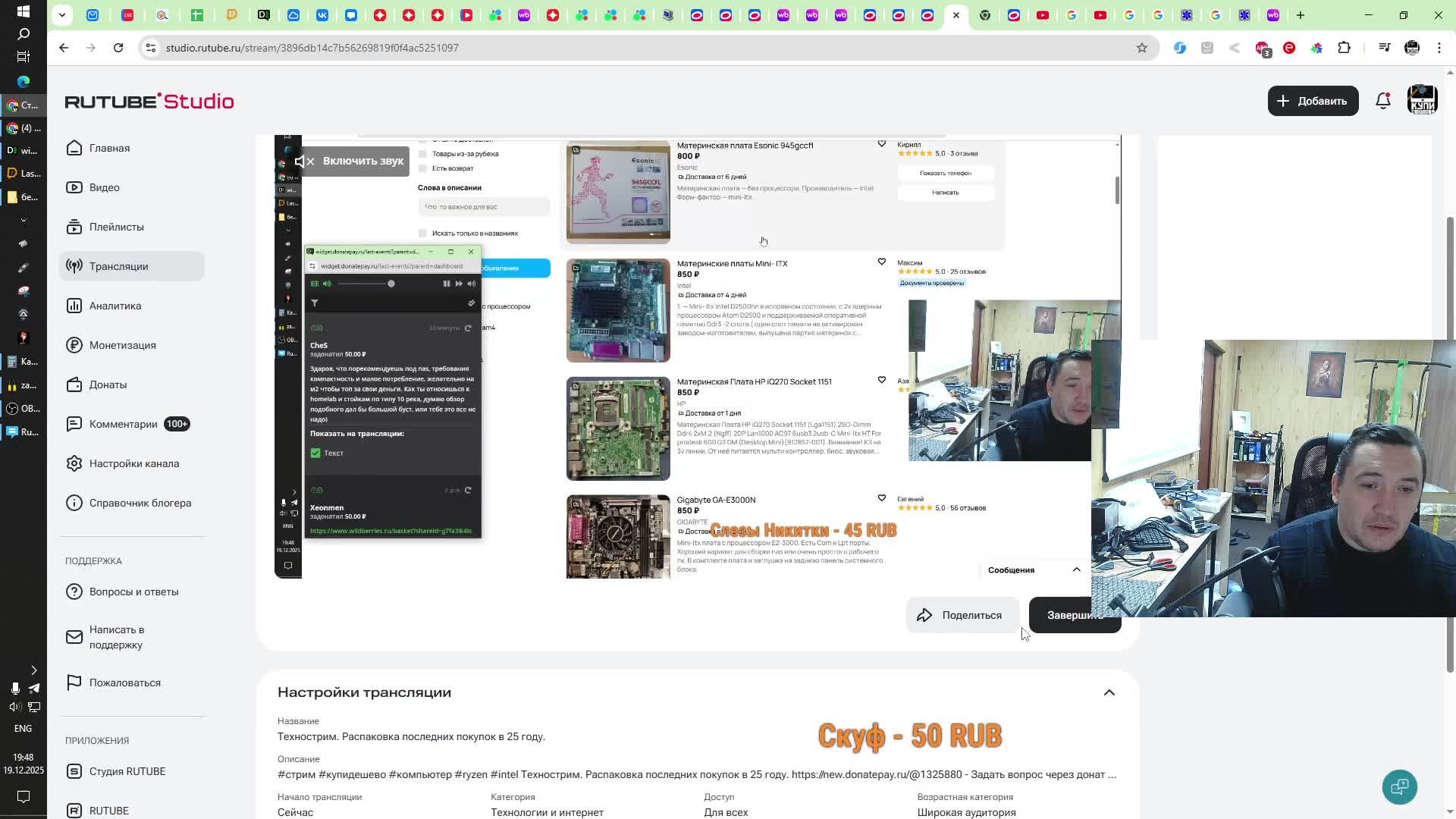Click the help chat widget icon
Viewport: 1456px width, 819px height.
click(x=1399, y=786)
